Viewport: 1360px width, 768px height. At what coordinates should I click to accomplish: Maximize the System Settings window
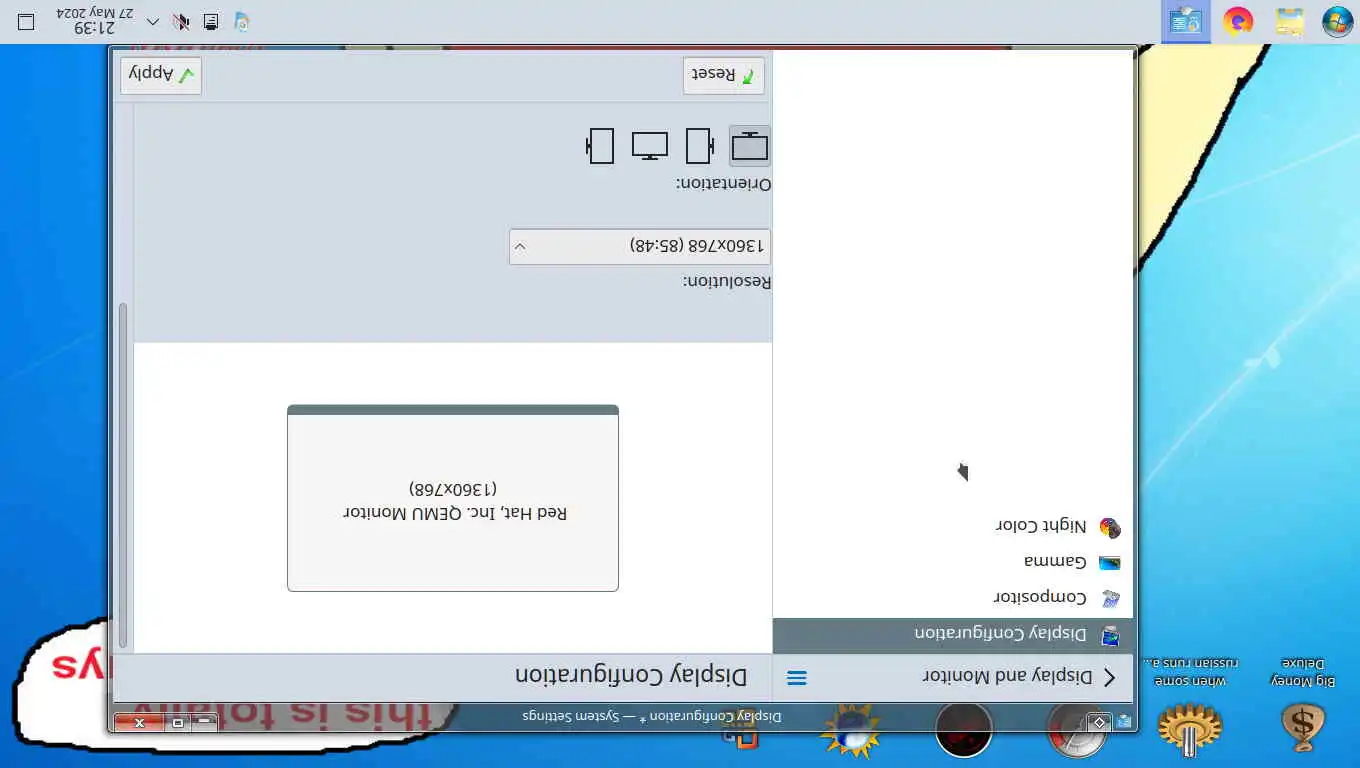click(x=178, y=722)
